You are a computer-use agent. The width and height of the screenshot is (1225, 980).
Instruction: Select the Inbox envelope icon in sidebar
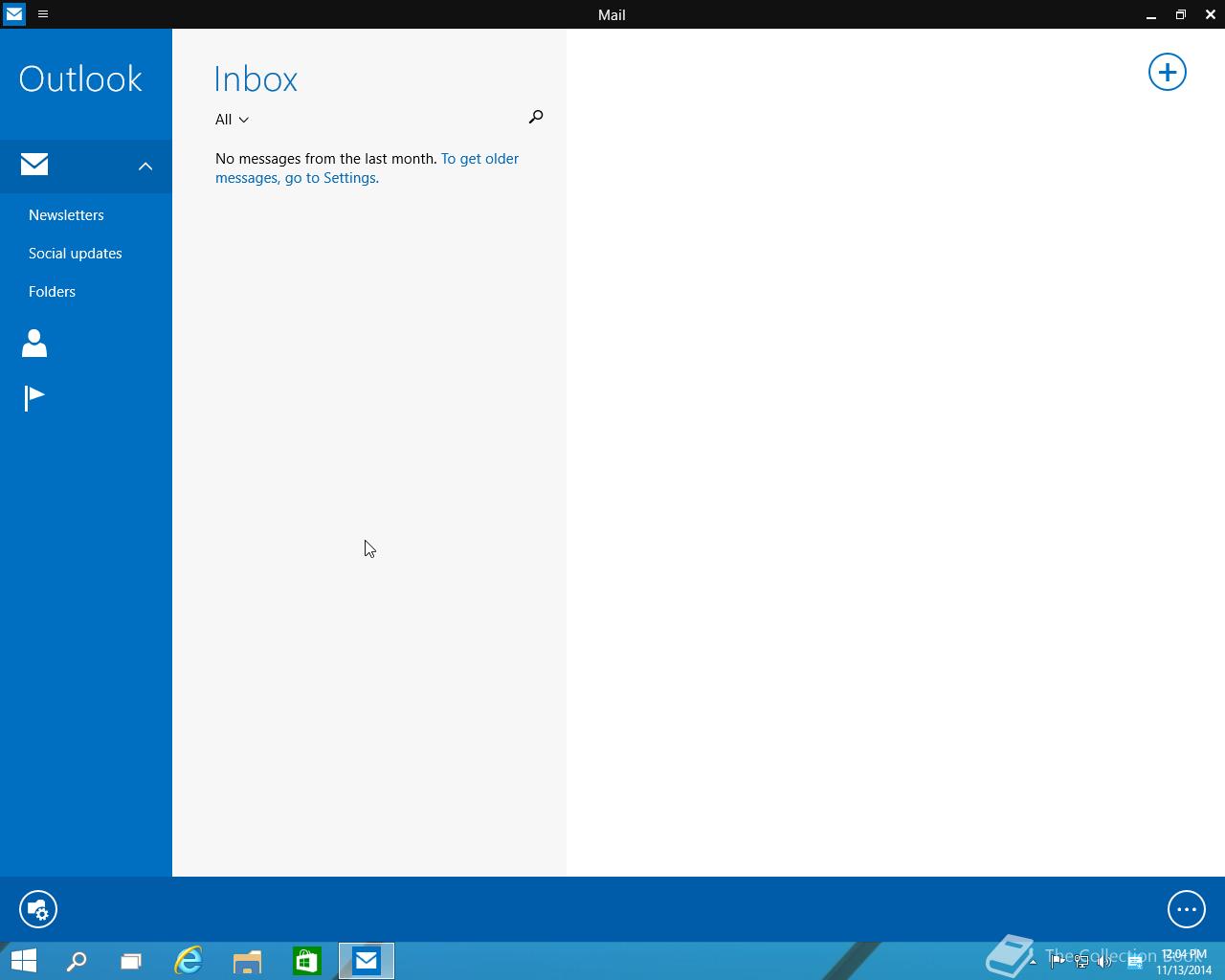pos(34,165)
